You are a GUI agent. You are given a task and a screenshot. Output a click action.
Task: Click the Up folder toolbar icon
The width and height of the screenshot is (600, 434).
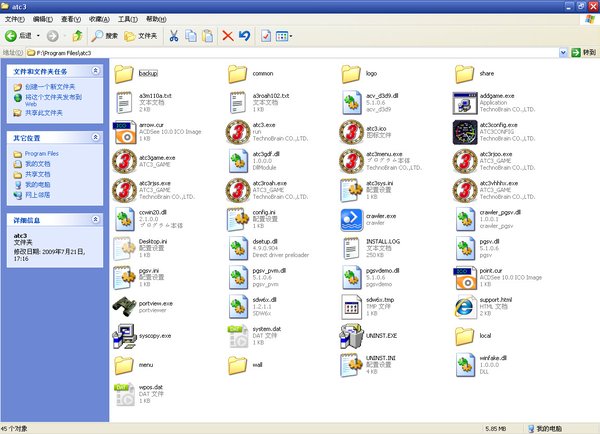point(77,36)
